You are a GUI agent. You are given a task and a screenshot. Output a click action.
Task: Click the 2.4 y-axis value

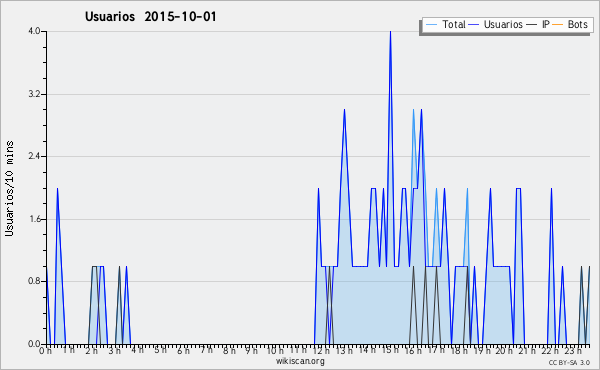click(34, 156)
